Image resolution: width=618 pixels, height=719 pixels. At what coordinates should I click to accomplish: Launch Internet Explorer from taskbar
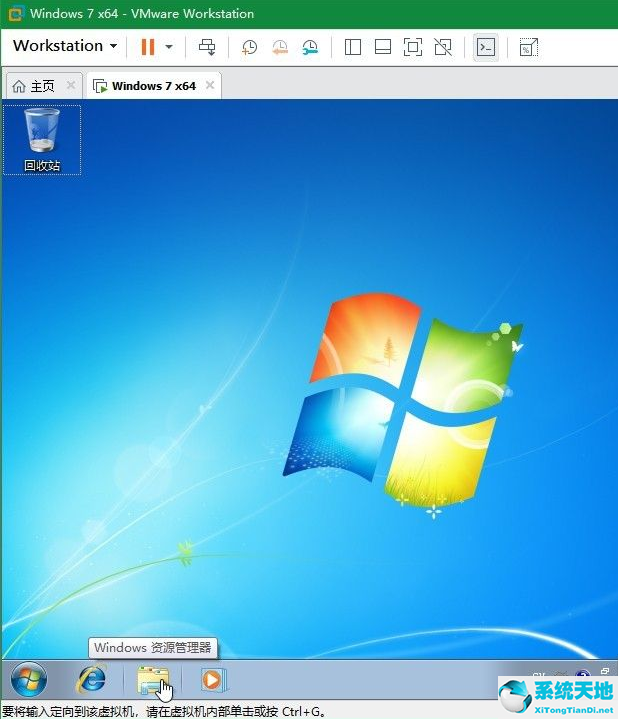(x=91, y=680)
